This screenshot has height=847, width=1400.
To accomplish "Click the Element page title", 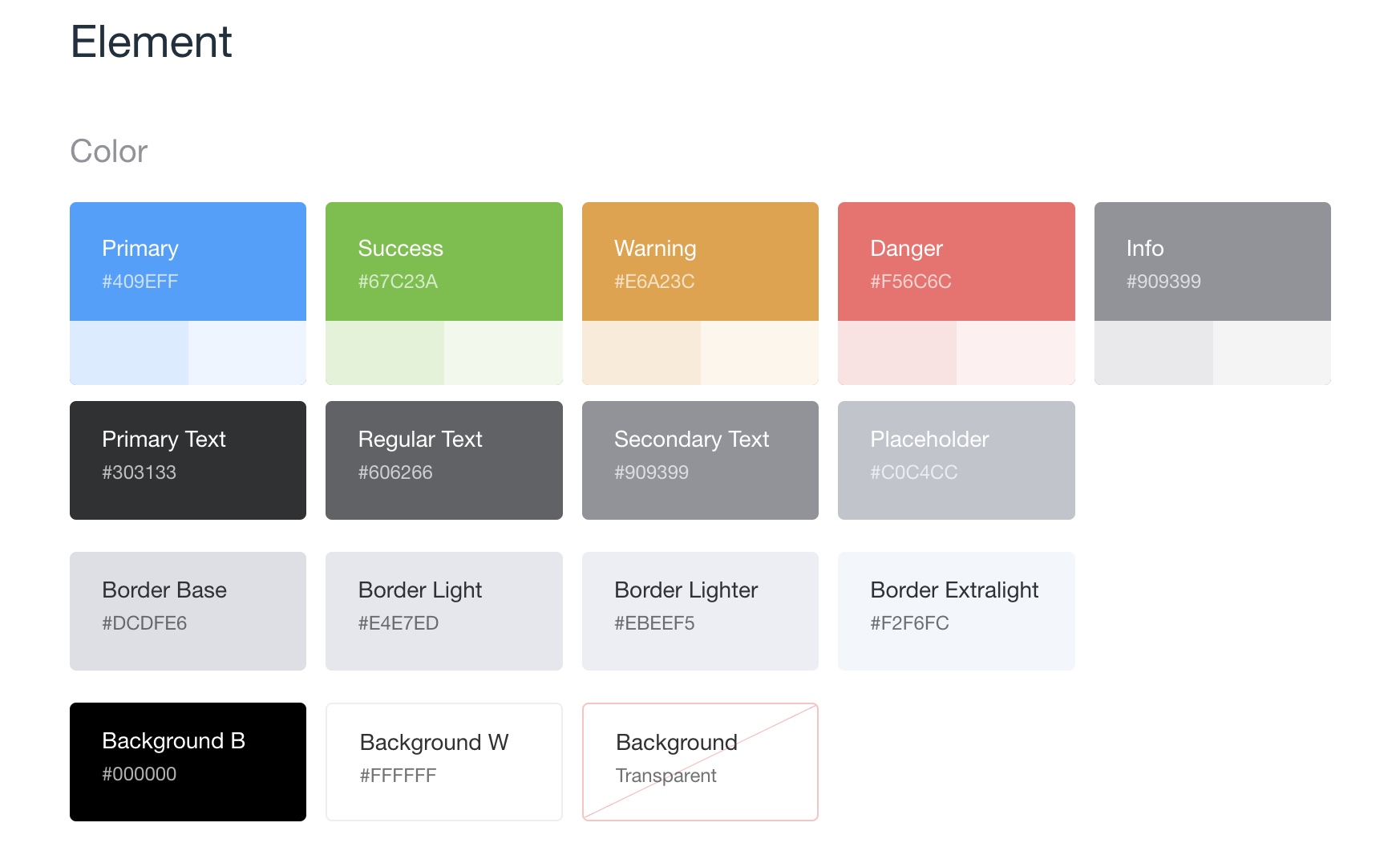I will click(x=152, y=42).
